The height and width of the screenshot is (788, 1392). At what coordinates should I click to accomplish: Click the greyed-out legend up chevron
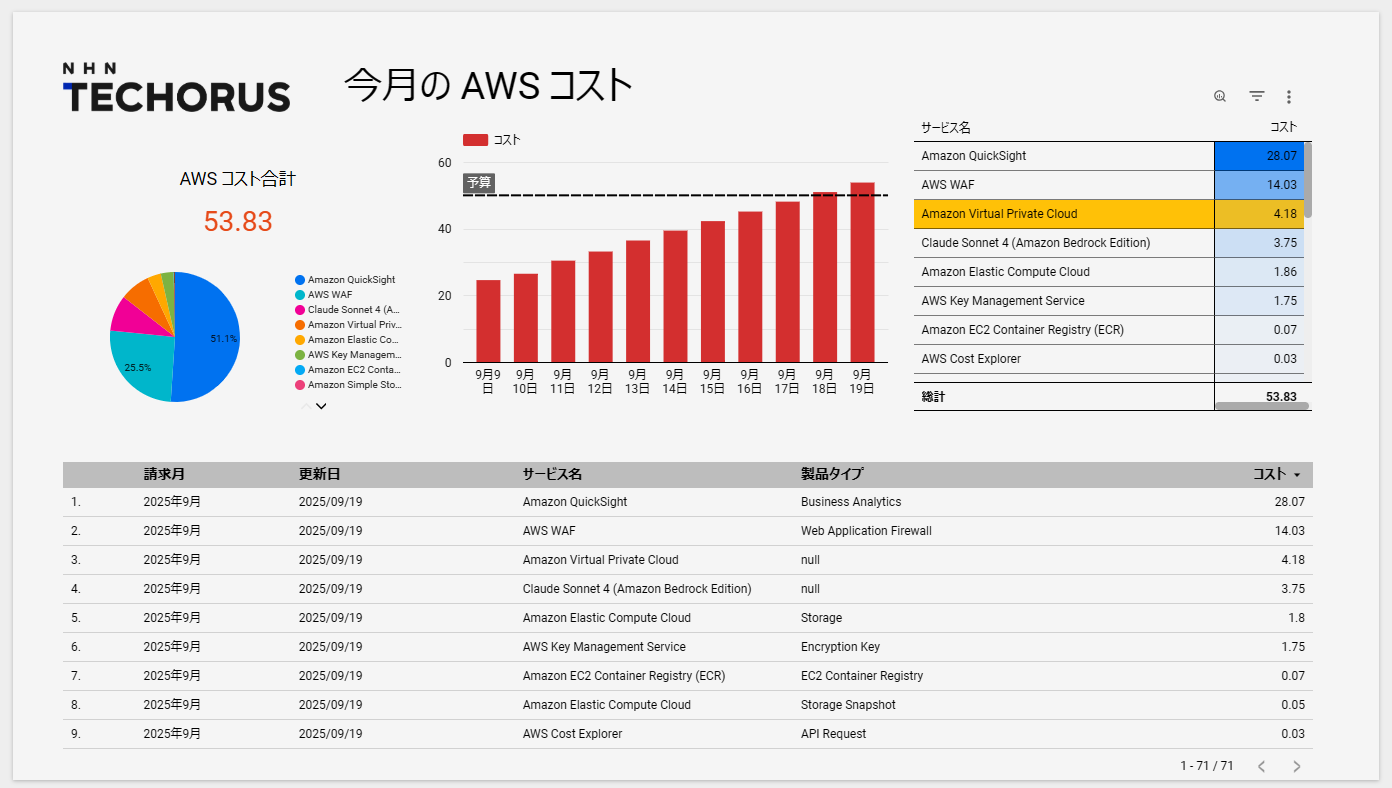305,406
